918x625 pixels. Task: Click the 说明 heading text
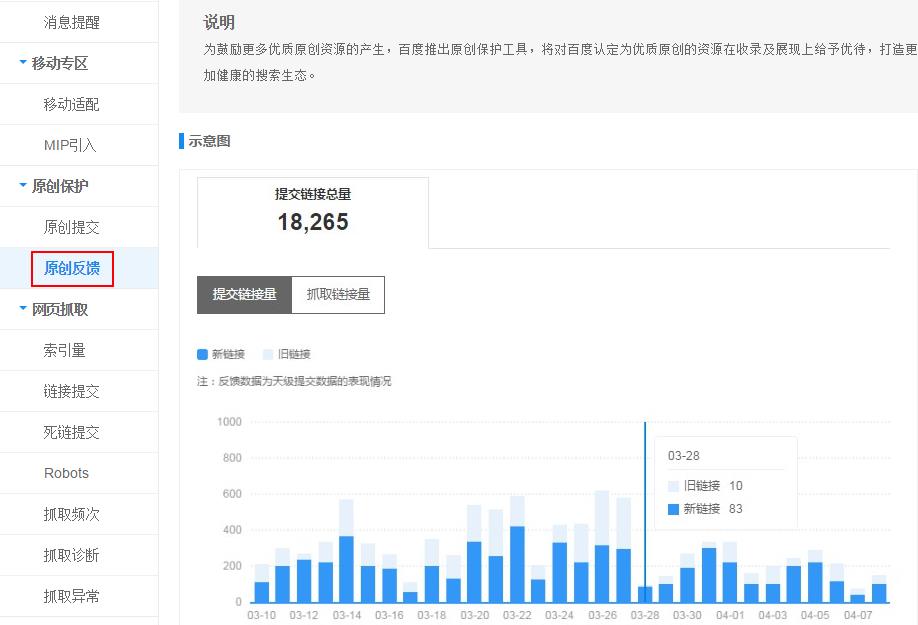point(219,22)
